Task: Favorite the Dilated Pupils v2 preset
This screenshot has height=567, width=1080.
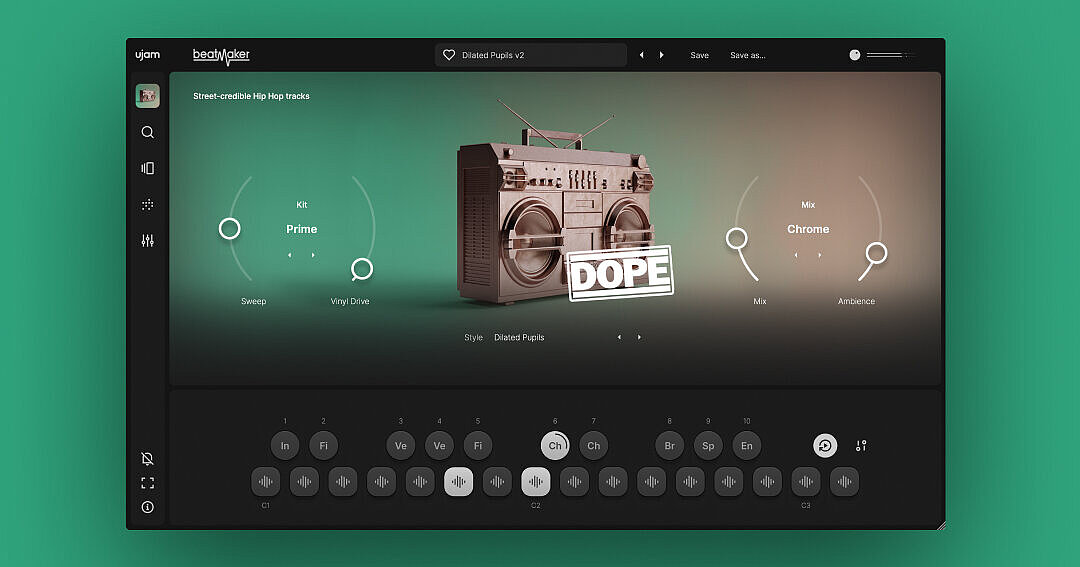Action: (x=449, y=56)
